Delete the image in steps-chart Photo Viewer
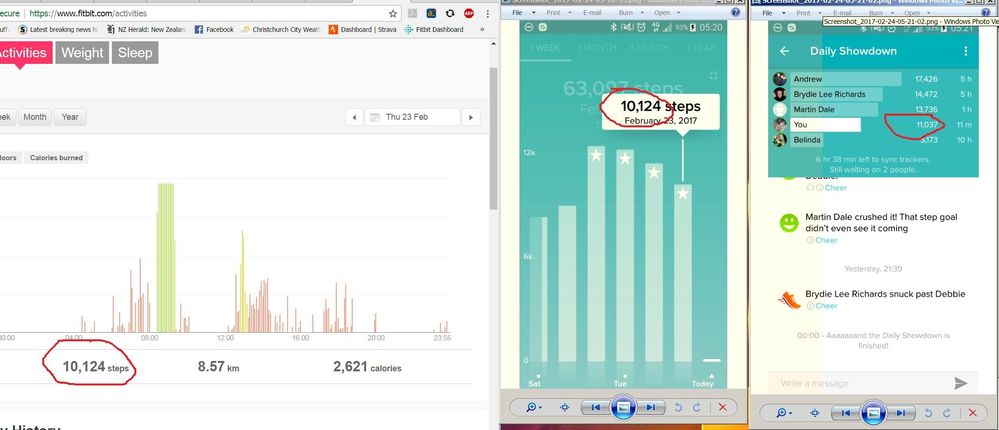The image size is (999, 430). coord(722,408)
